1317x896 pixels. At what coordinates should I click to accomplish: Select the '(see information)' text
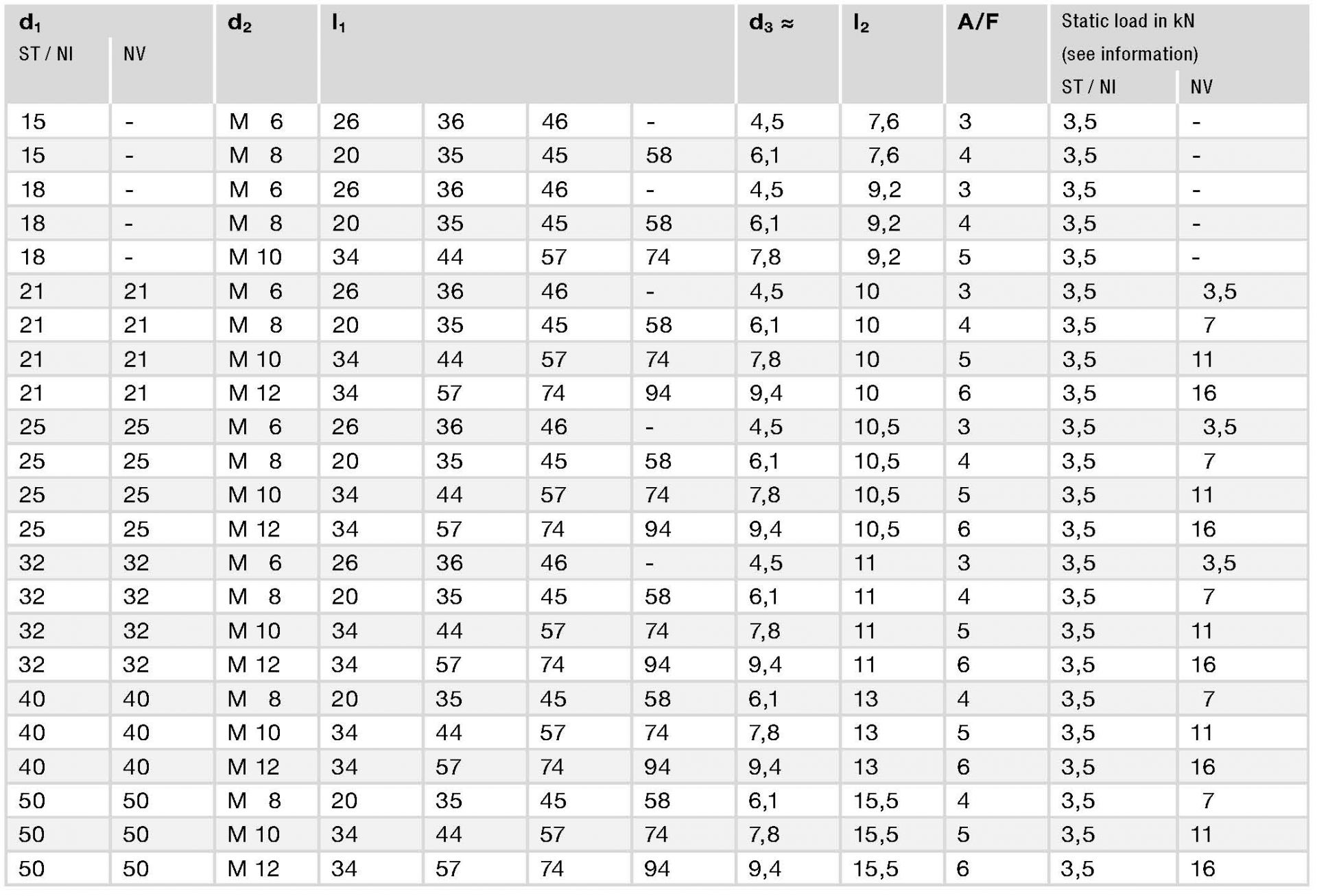point(1129,54)
